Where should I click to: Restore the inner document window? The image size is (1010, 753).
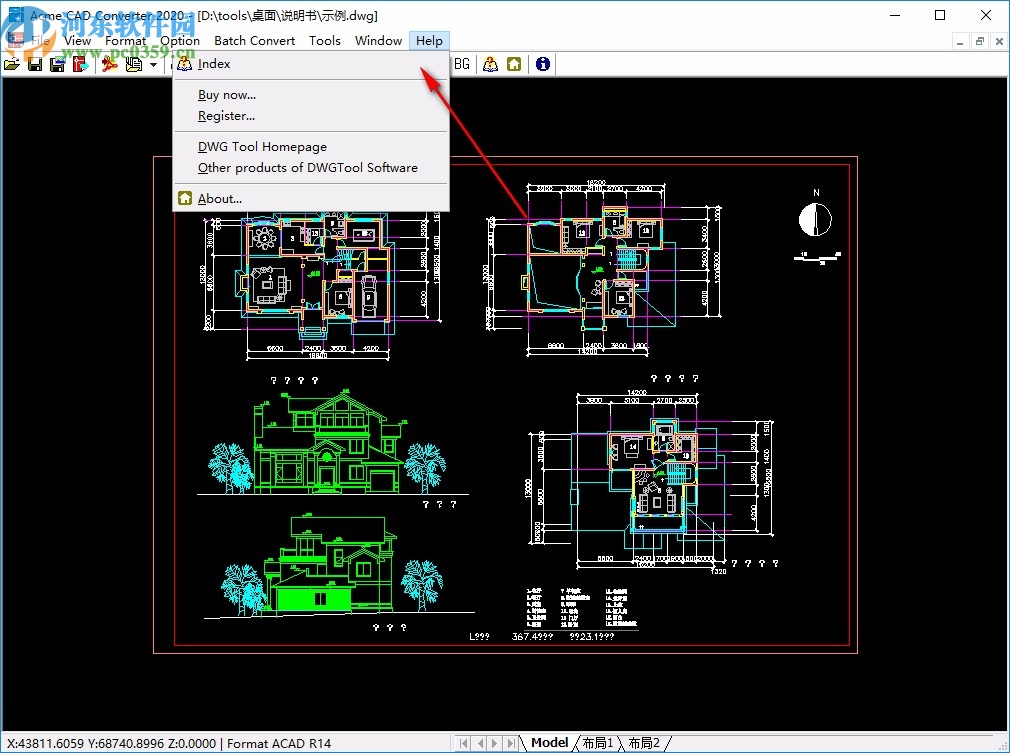point(980,42)
